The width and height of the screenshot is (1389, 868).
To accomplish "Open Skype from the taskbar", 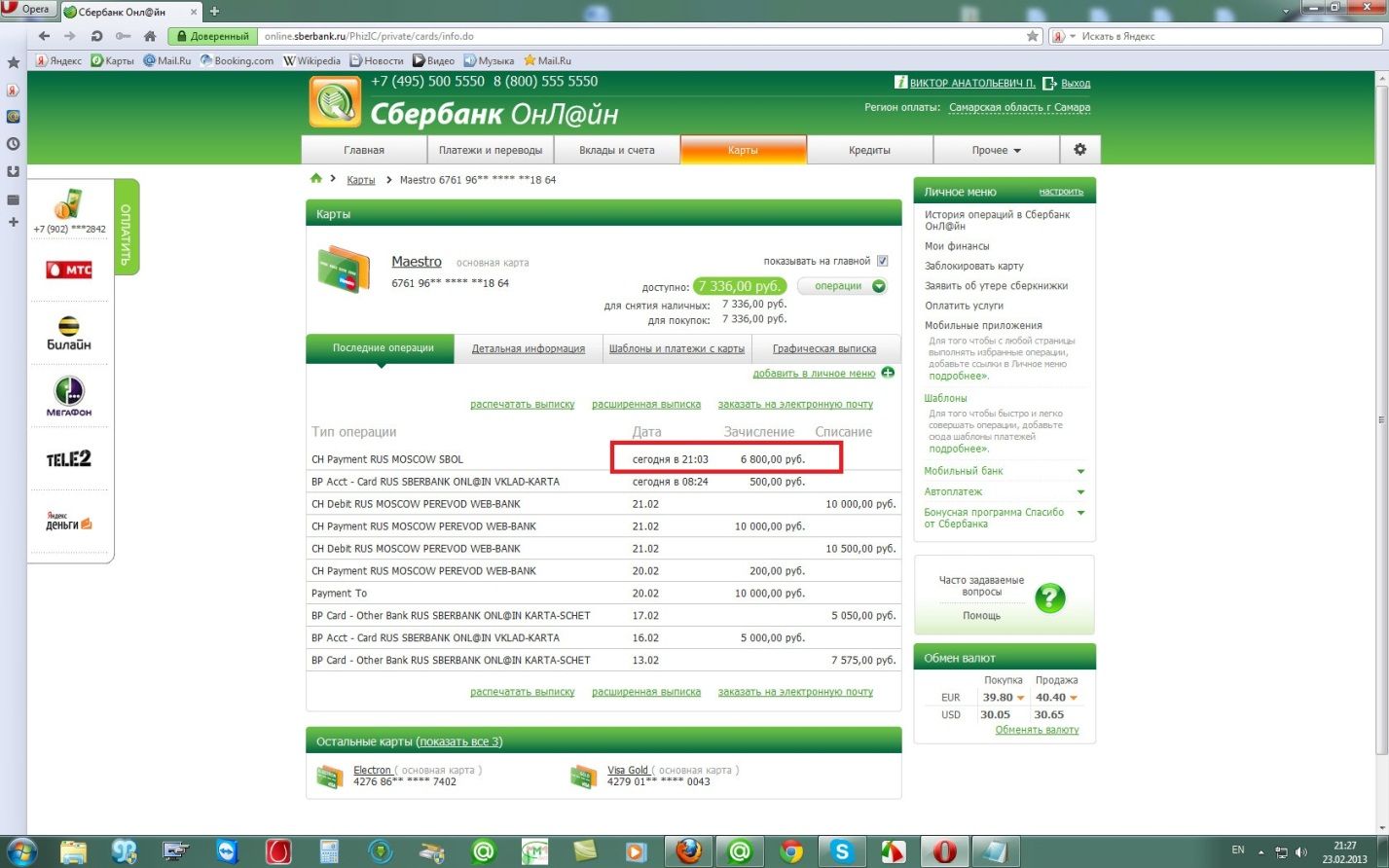I will click(x=842, y=851).
